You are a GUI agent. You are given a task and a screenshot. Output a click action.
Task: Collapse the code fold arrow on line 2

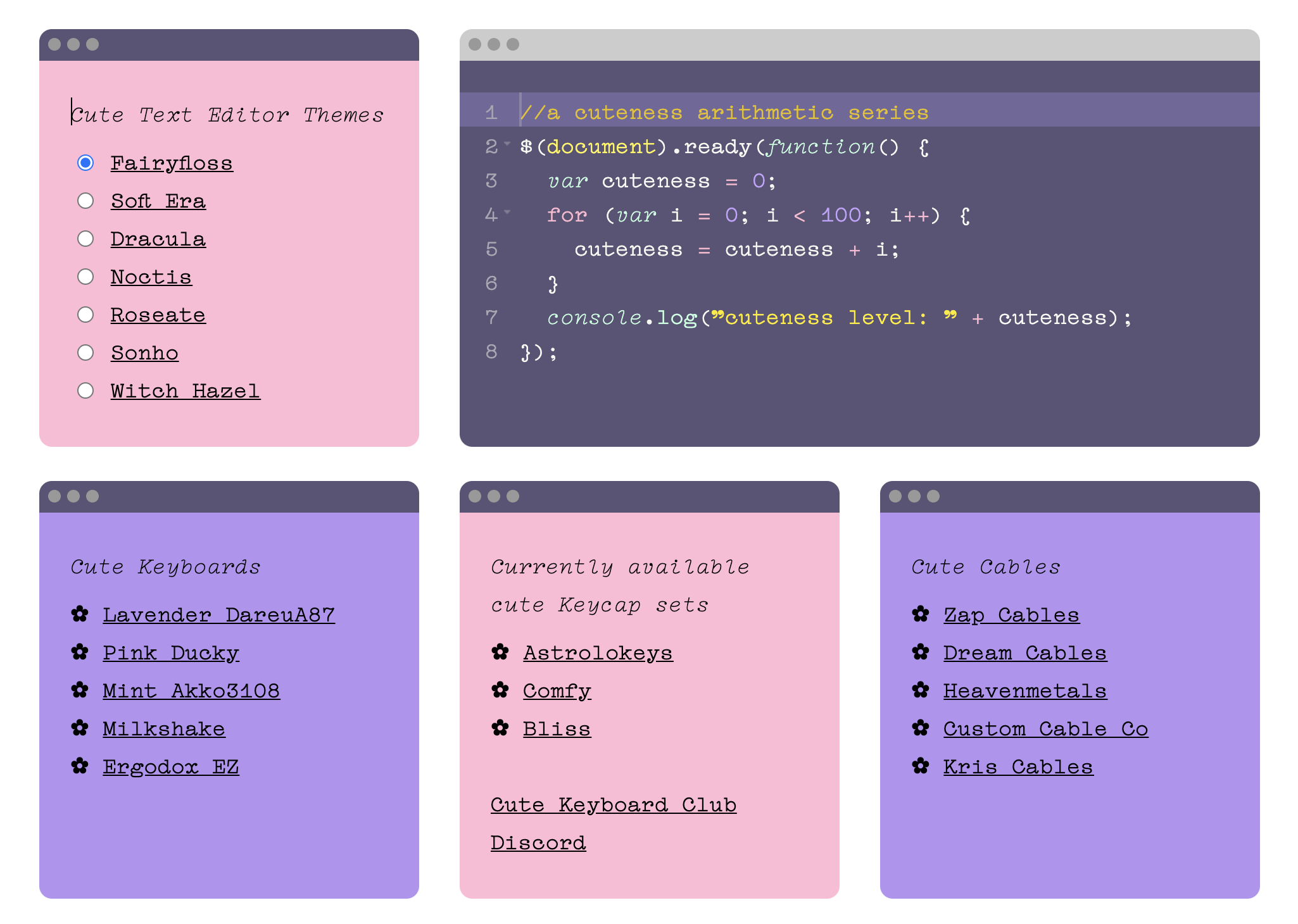(x=507, y=144)
